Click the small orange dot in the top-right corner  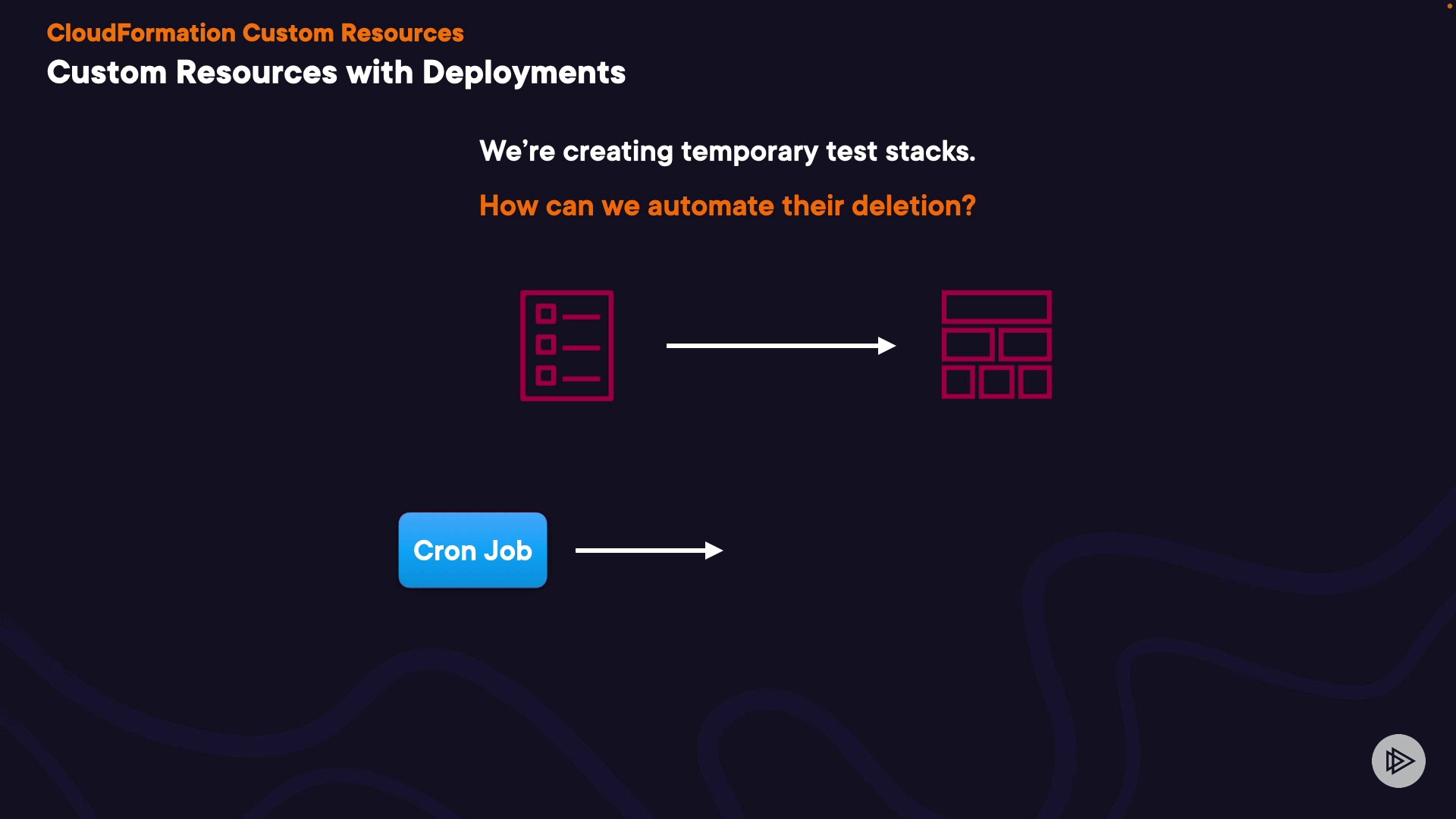point(1449,6)
